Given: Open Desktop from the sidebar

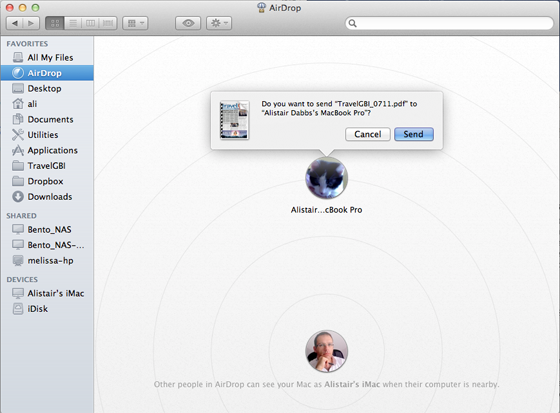Looking at the screenshot, I should 47,88.
